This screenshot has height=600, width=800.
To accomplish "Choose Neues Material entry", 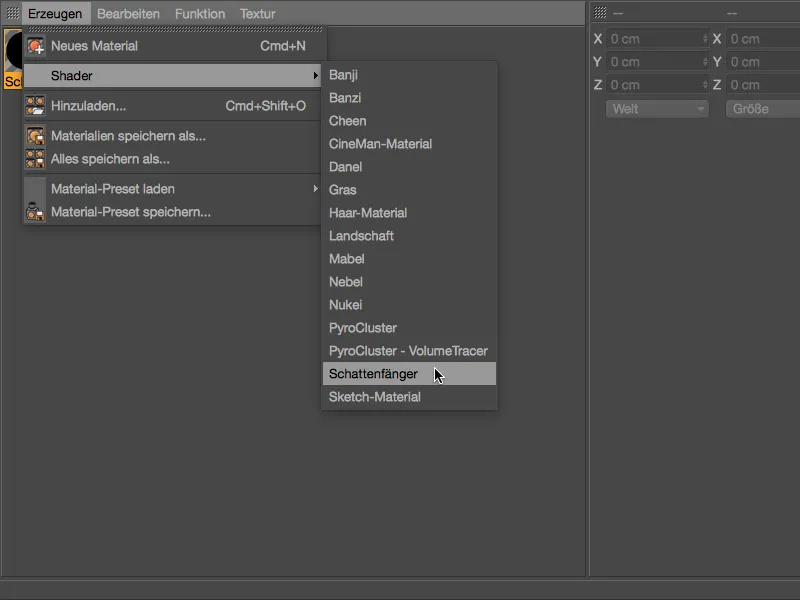I will pos(172,46).
